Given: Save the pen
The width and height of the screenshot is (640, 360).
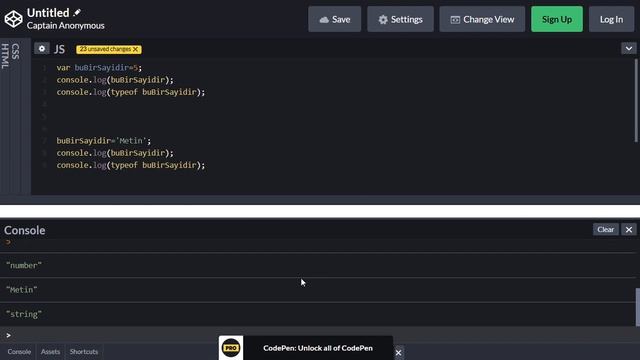Looking at the screenshot, I should point(335,19).
